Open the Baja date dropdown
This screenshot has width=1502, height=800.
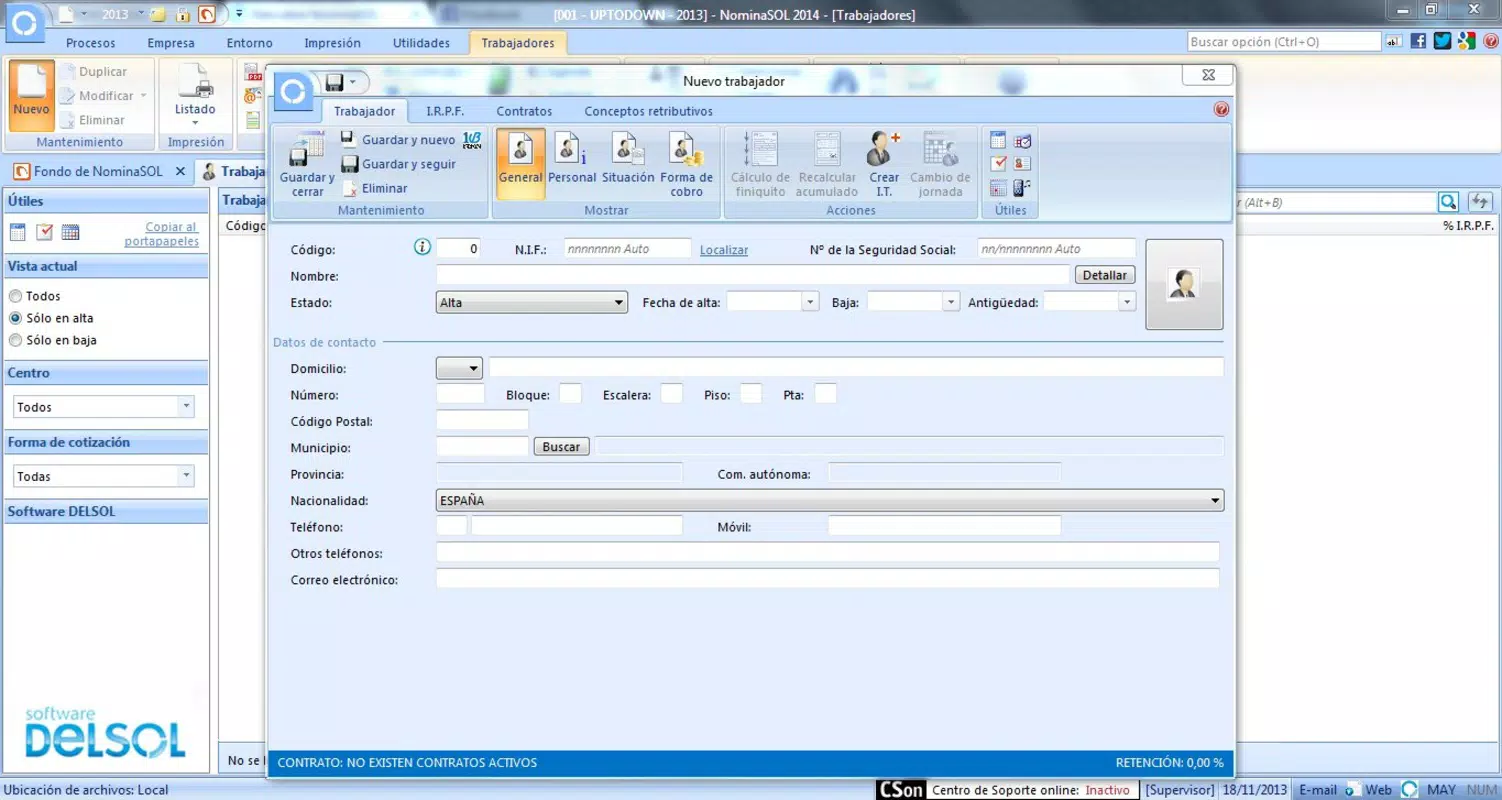coord(951,302)
